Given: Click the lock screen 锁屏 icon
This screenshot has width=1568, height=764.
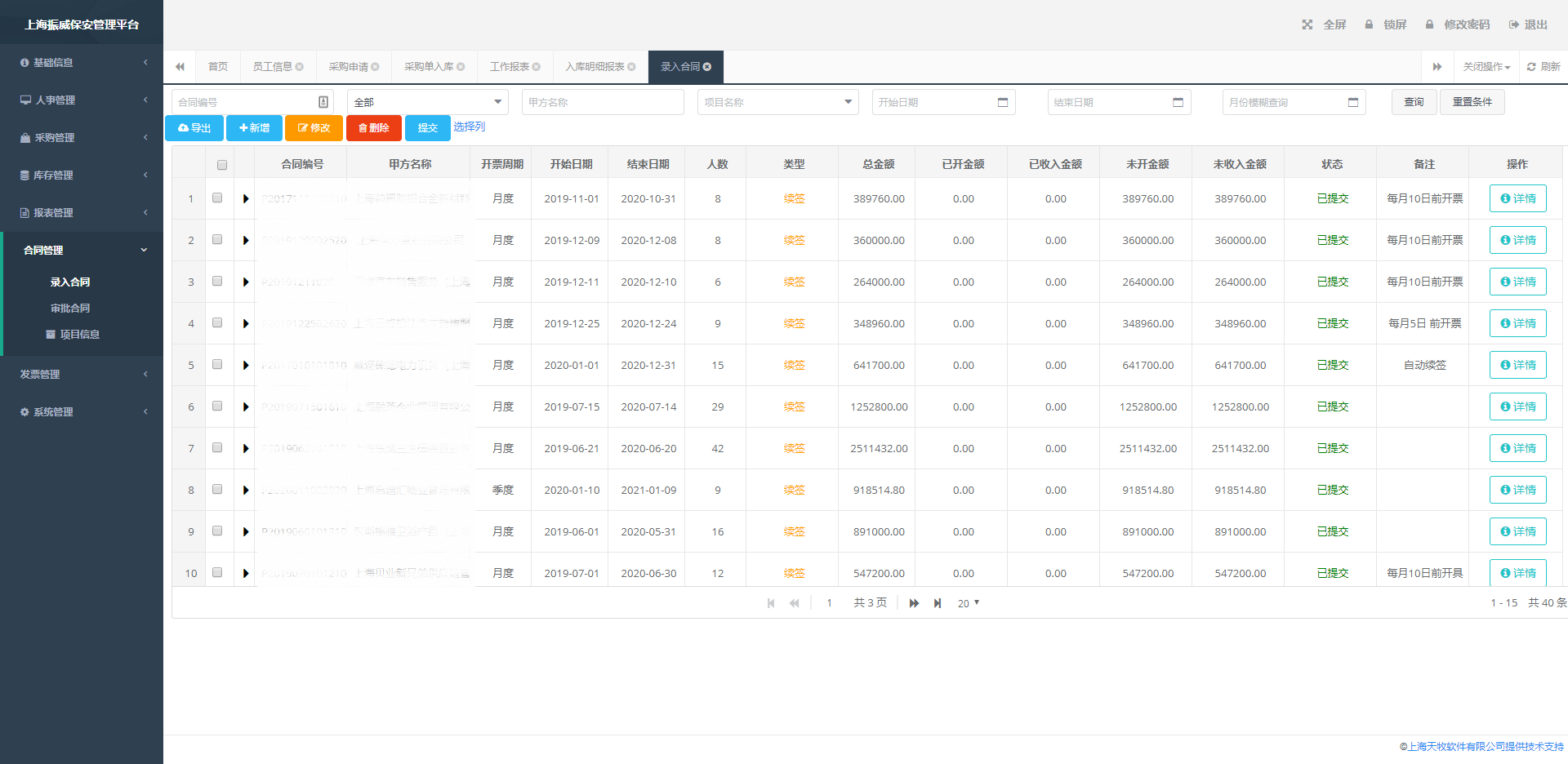Looking at the screenshot, I should 1369,24.
